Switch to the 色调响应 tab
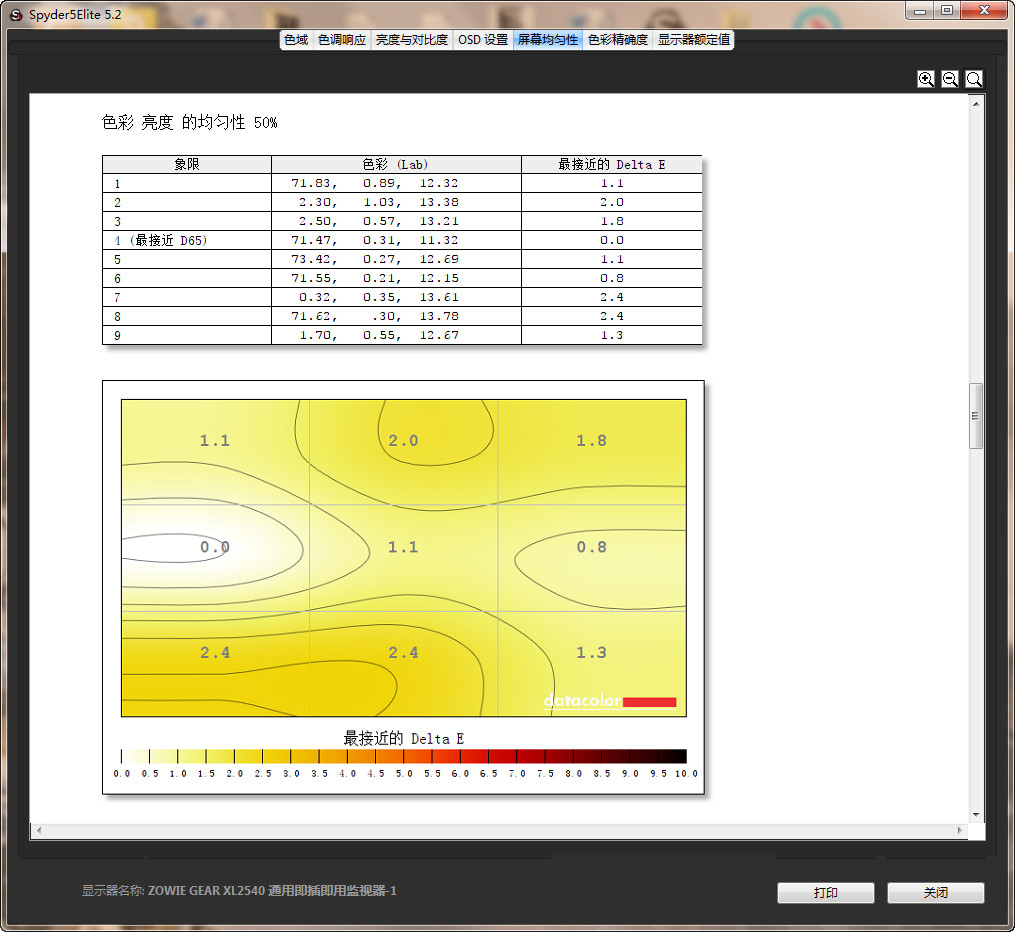1015x932 pixels. click(342, 40)
